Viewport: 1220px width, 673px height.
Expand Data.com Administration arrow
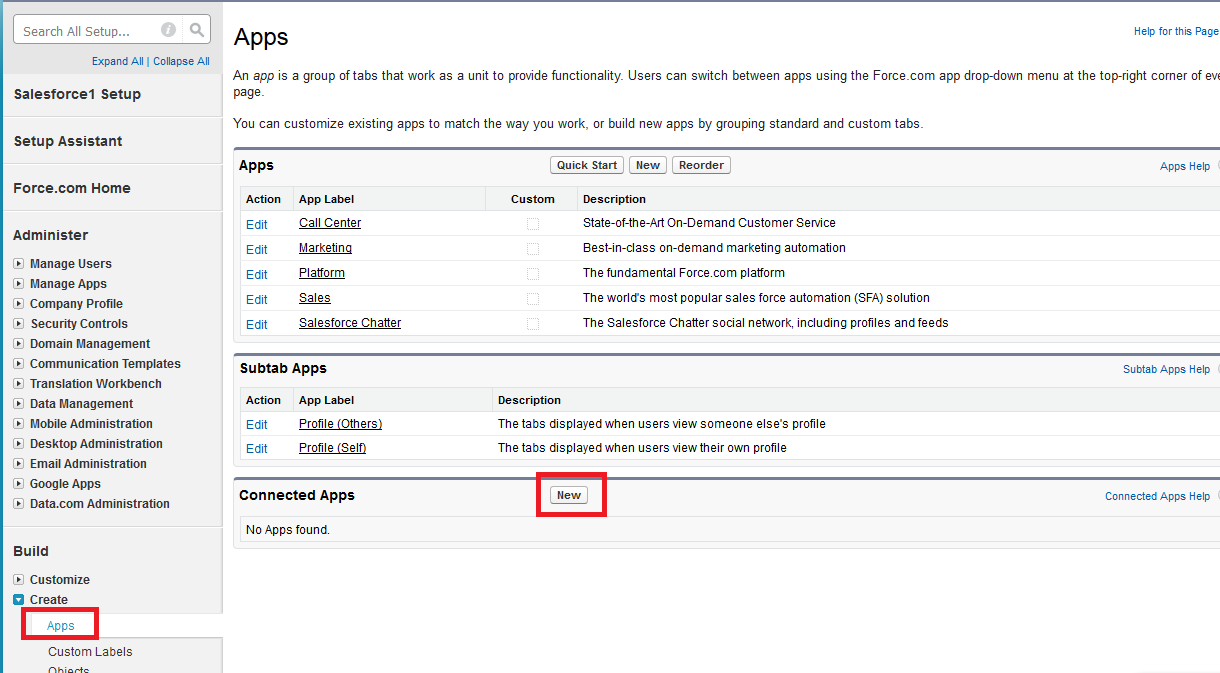(x=19, y=504)
